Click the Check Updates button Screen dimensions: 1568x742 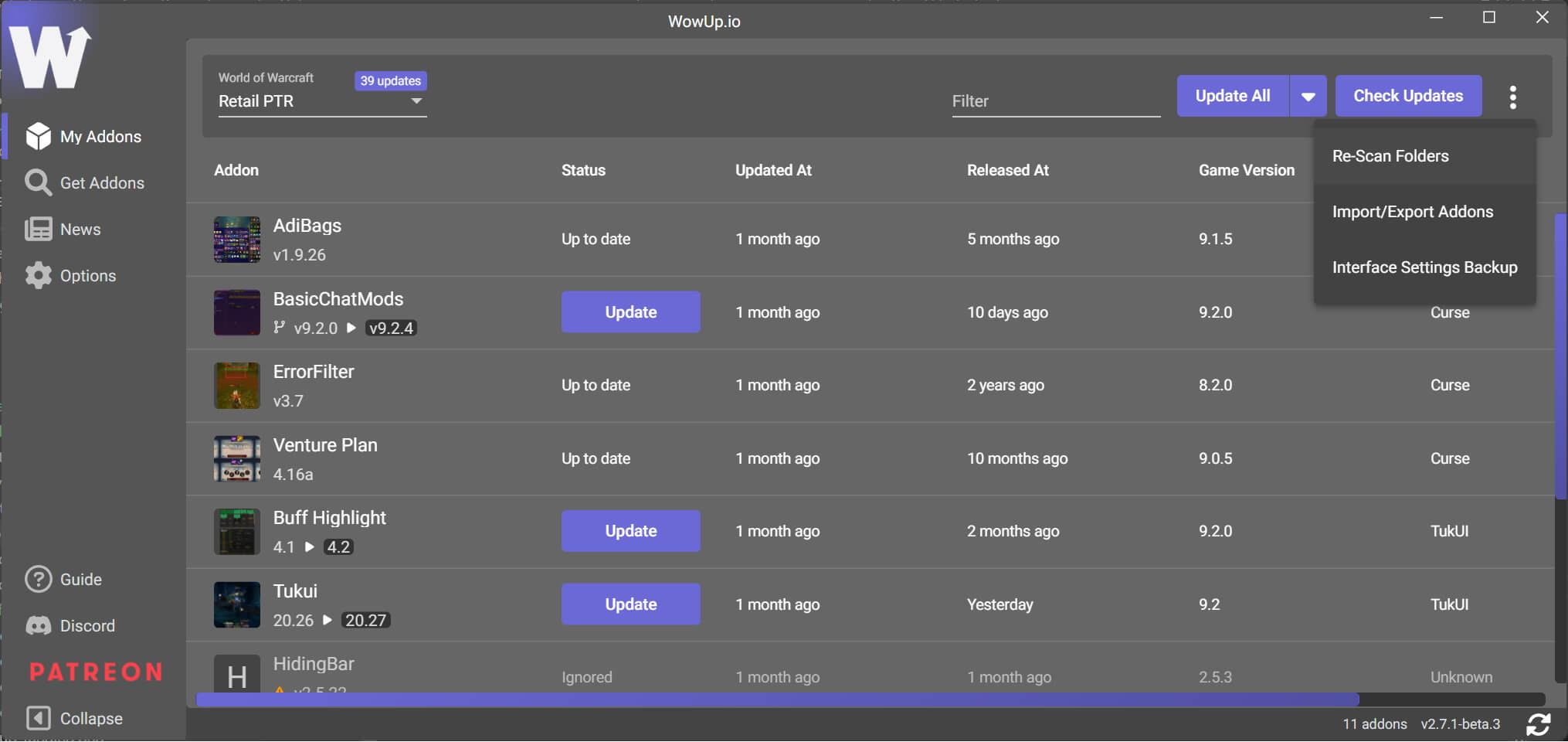[1408, 96]
